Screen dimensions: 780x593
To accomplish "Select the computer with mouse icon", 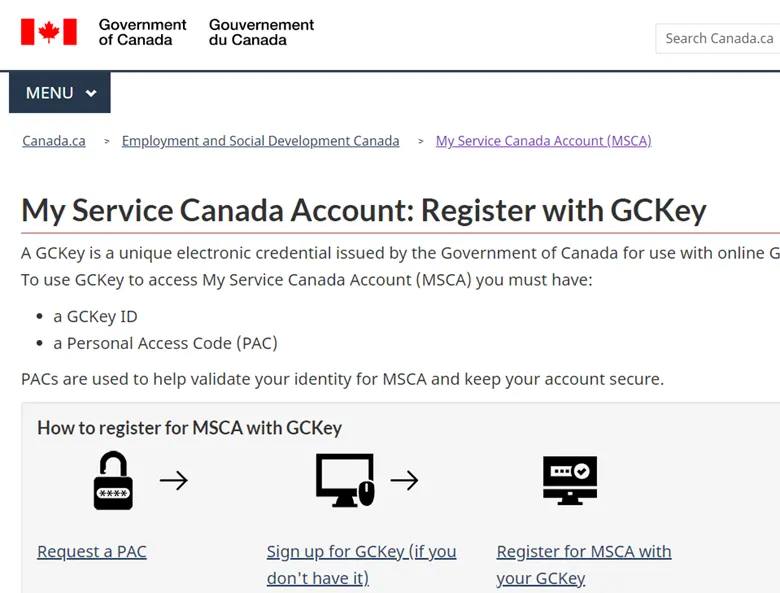I will coord(345,481).
